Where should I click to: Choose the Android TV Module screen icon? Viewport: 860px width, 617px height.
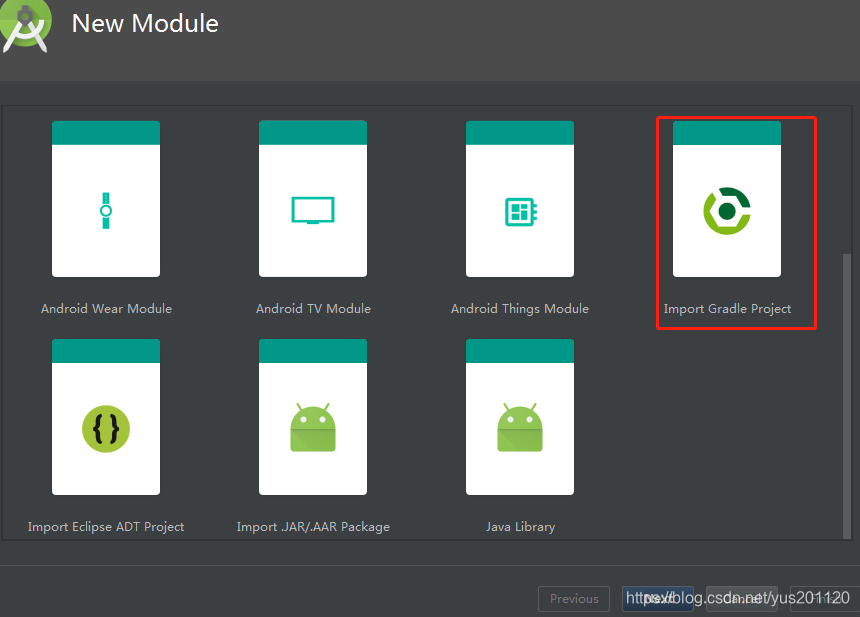point(313,210)
